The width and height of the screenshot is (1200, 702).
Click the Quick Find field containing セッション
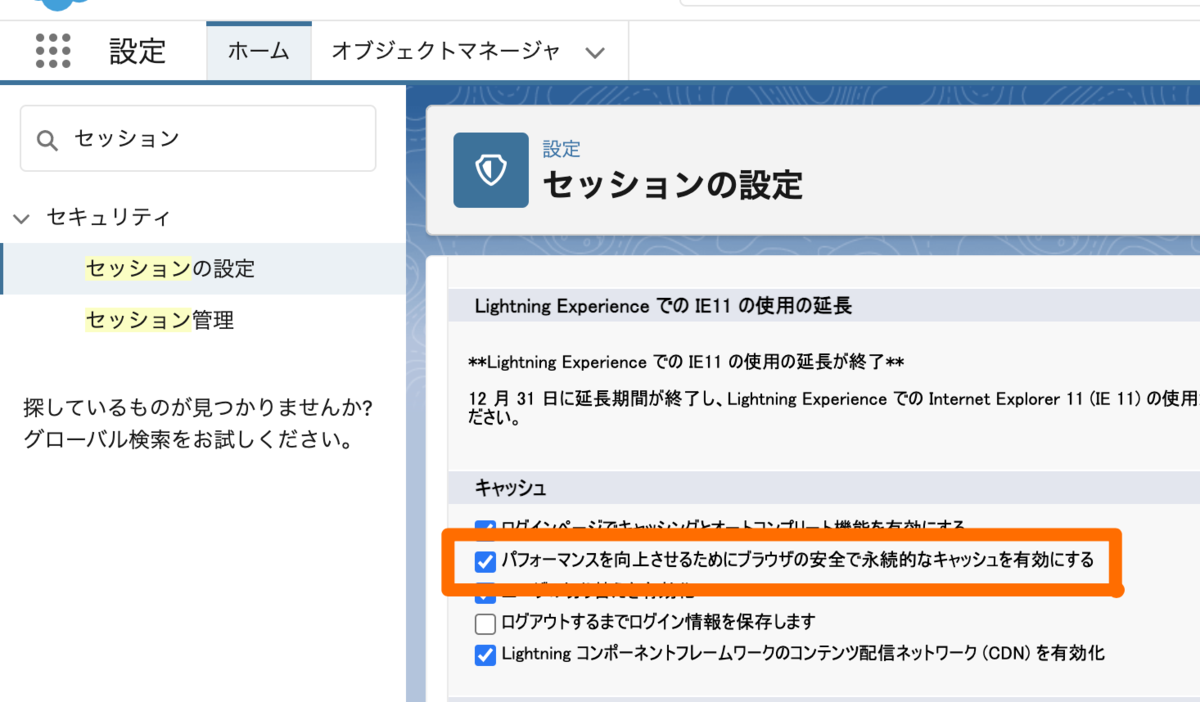[x=198, y=138]
